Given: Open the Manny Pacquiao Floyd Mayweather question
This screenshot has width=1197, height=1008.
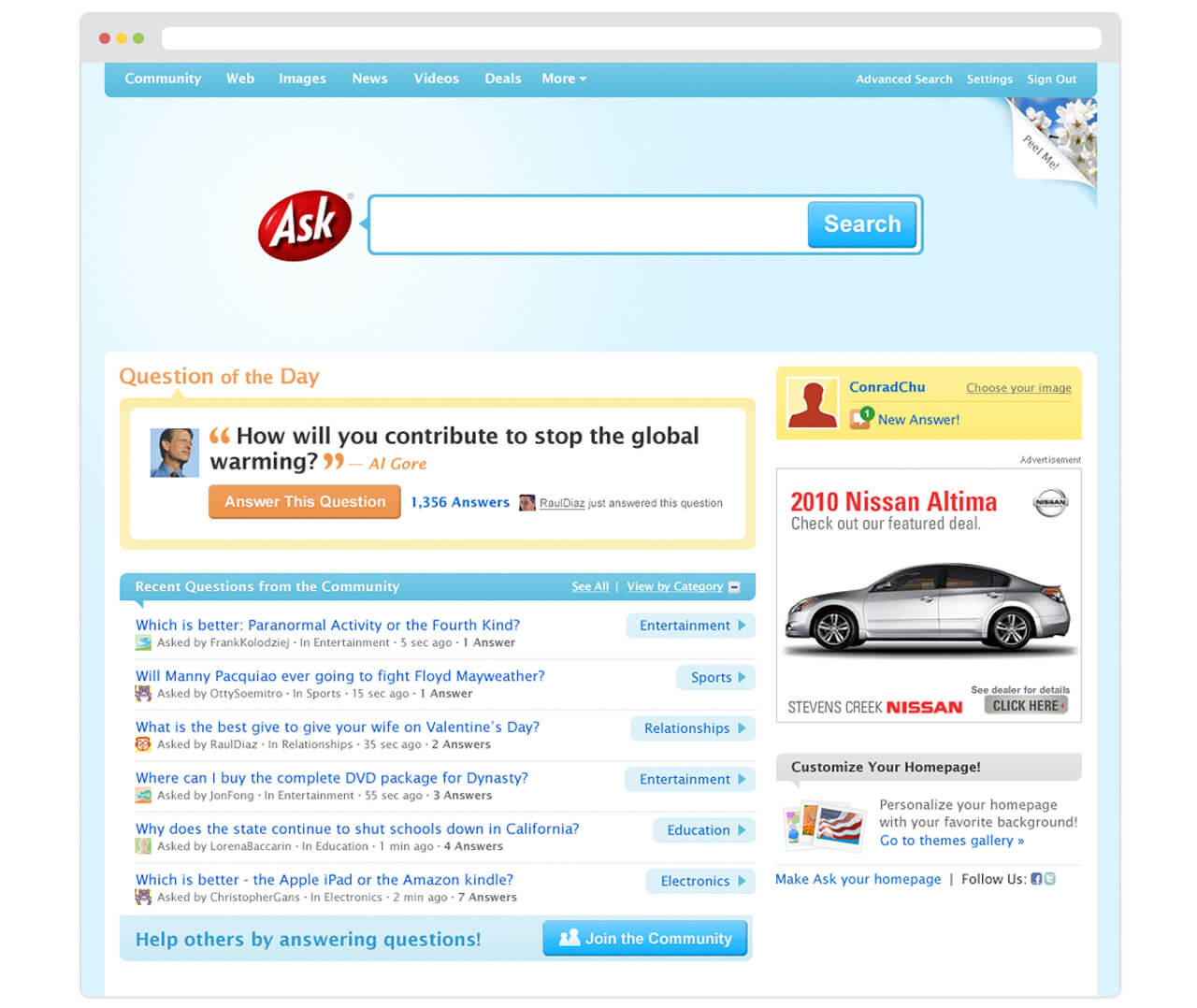Looking at the screenshot, I should coord(340,676).
